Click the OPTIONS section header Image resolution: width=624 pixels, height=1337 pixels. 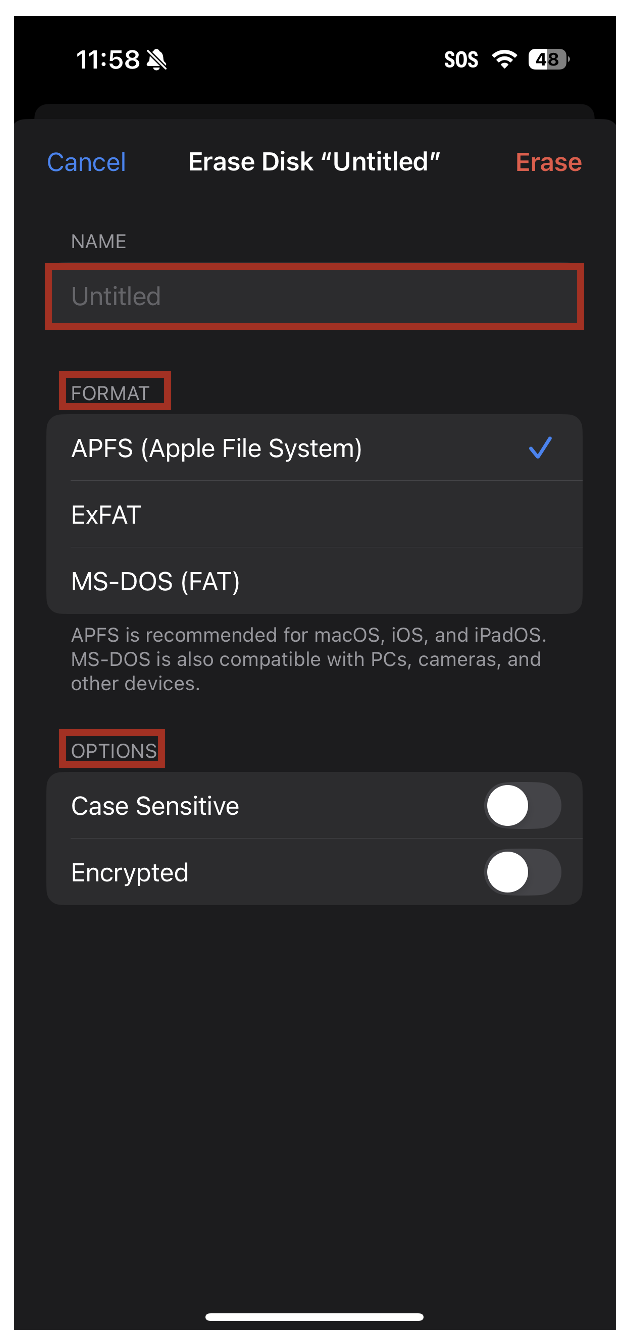[x=114, y=751]
